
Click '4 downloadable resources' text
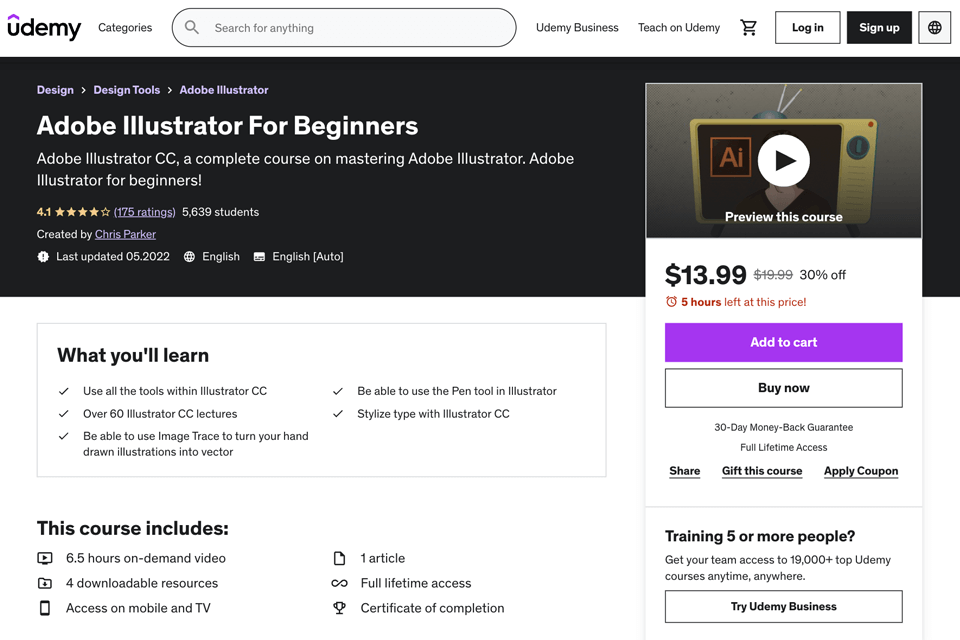(x=142, y=583)
